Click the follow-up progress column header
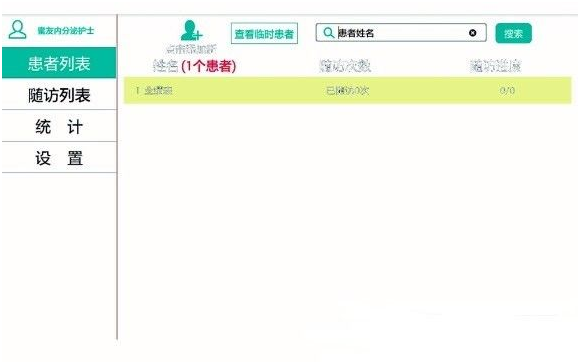 pos(495,66)
